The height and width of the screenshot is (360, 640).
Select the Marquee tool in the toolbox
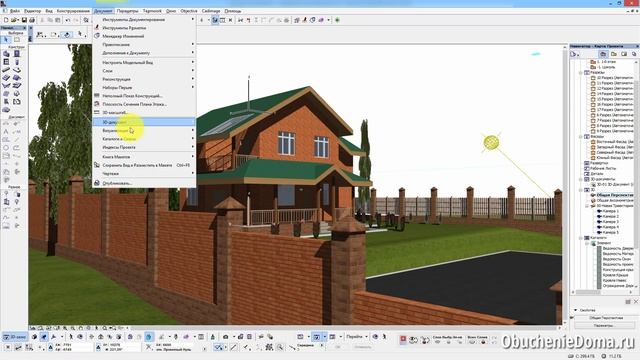[x=17, y=40]
